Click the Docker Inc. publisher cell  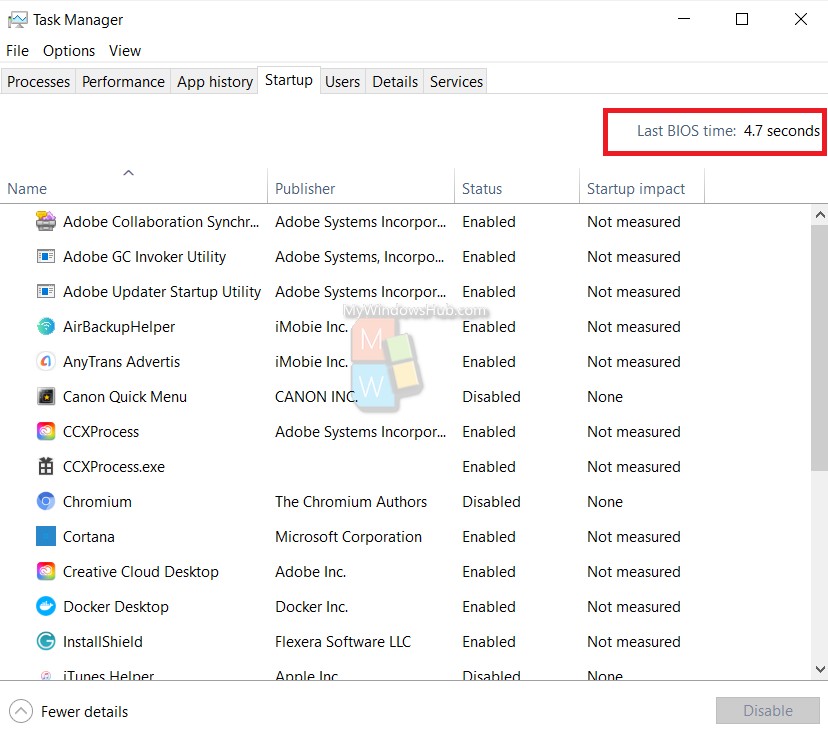tap(312, 607)
